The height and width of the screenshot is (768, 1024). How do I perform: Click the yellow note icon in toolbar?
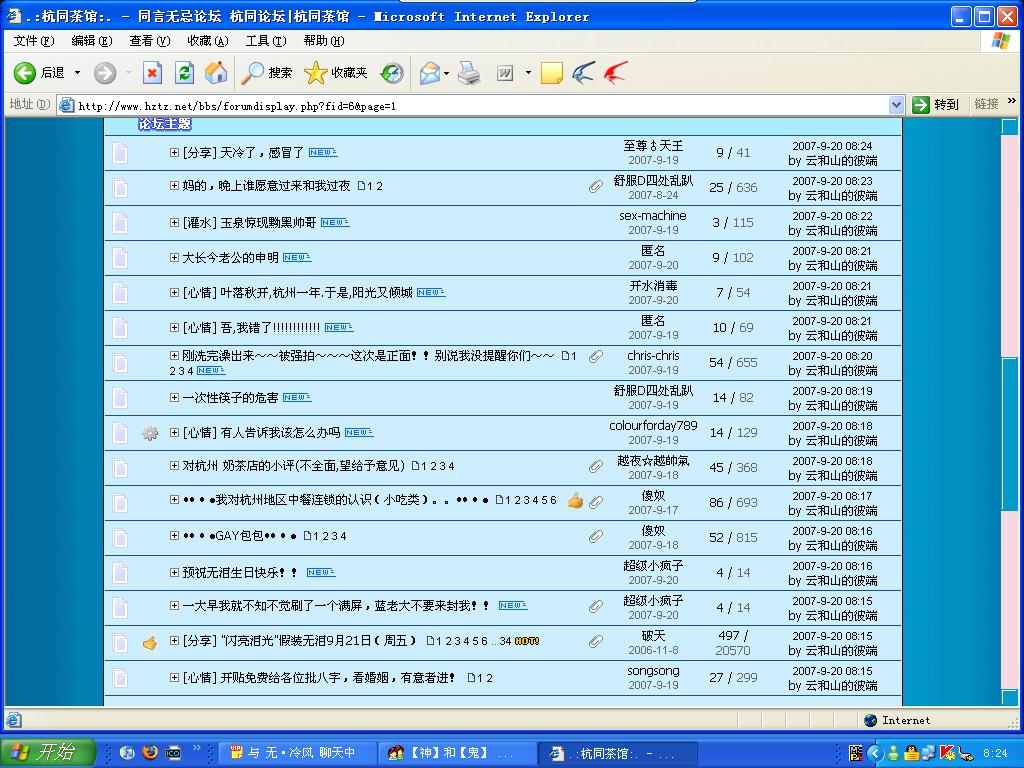point(552,73)
